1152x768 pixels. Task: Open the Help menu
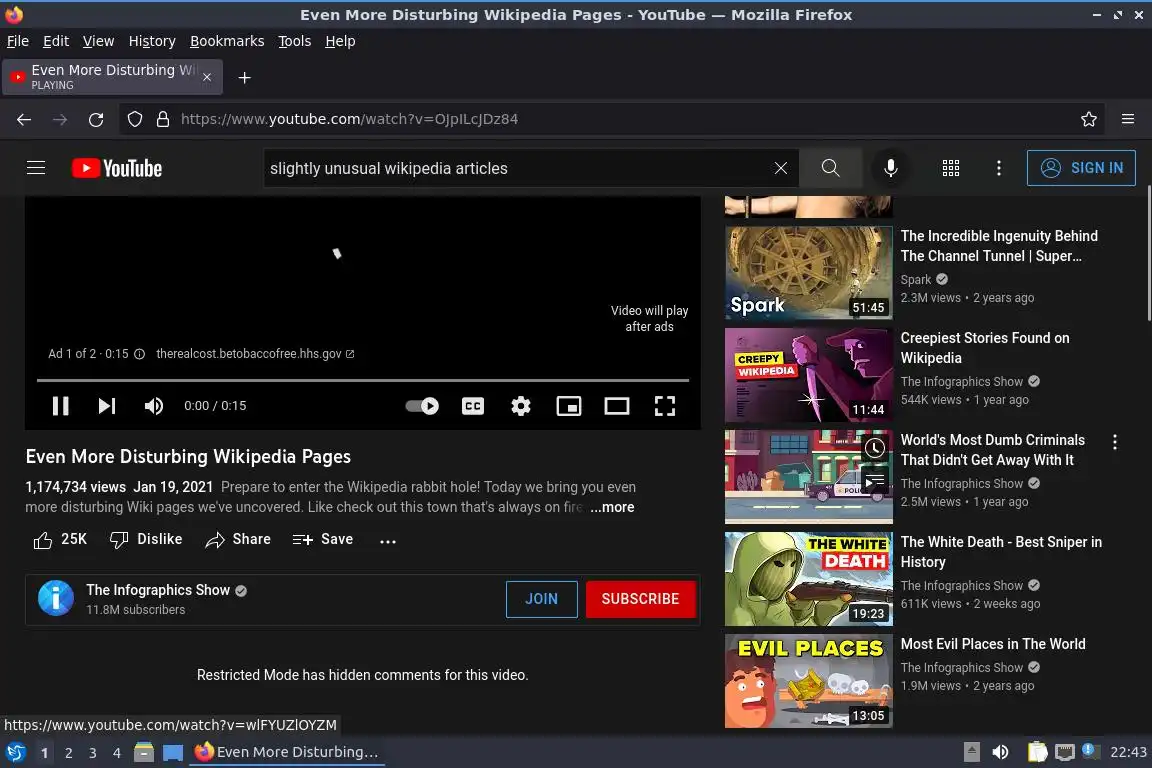[340, 41]
